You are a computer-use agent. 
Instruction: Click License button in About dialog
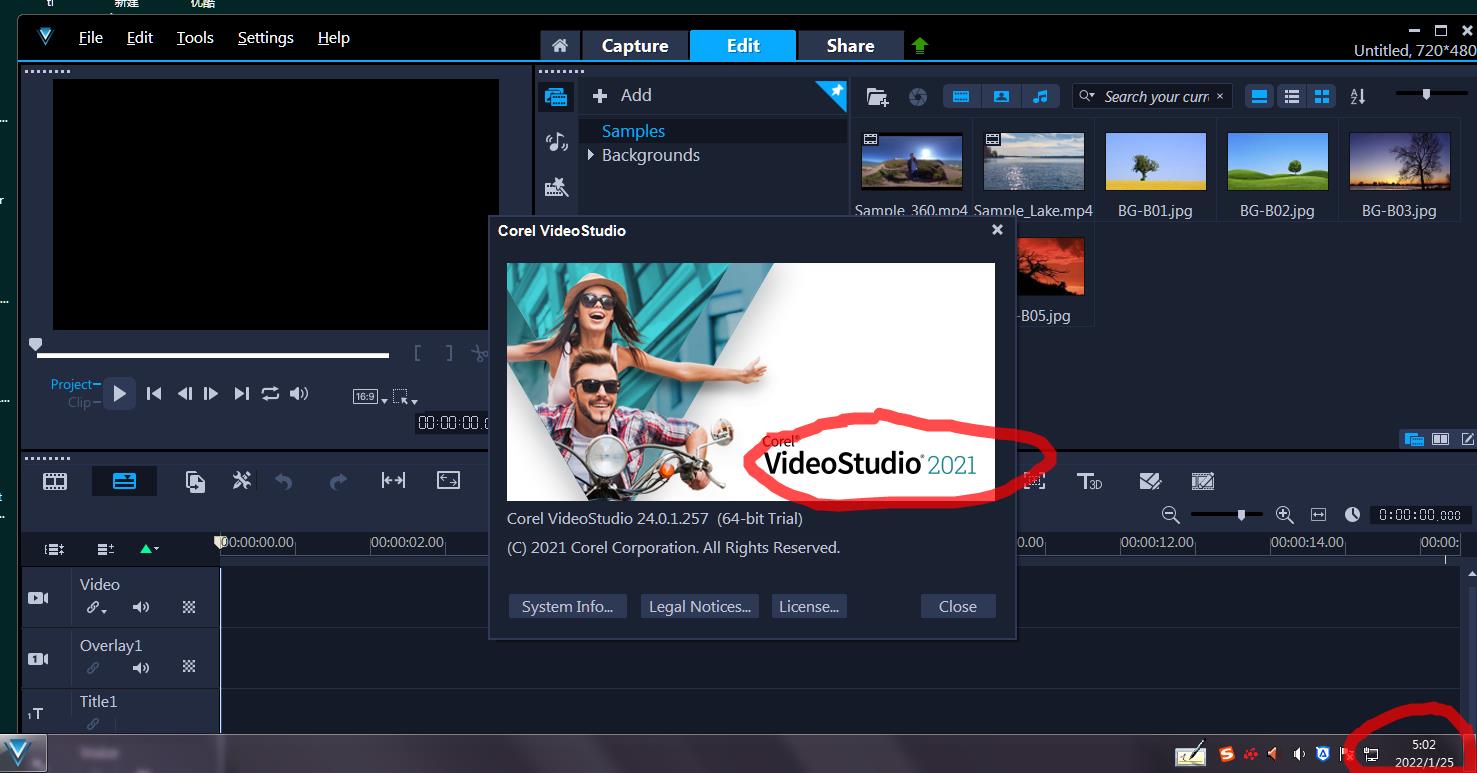pos(809,606)
